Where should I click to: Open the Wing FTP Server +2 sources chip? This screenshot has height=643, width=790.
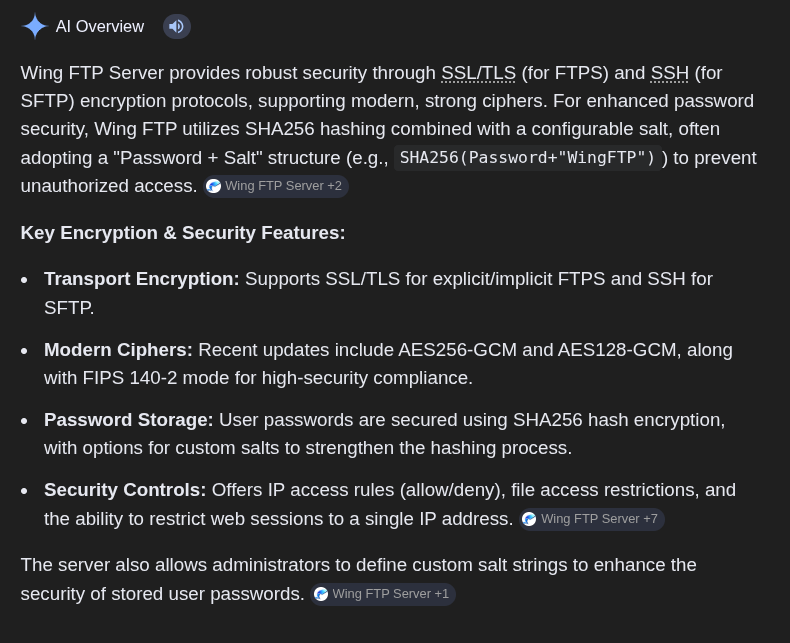276,186
